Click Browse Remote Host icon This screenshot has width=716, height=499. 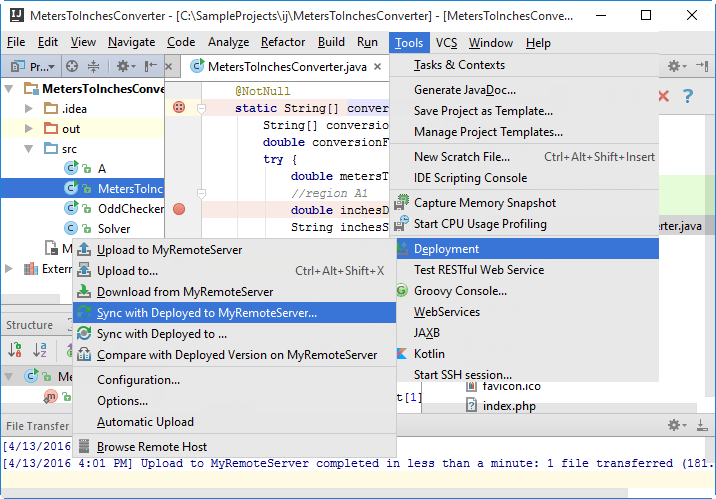point(84,446)
